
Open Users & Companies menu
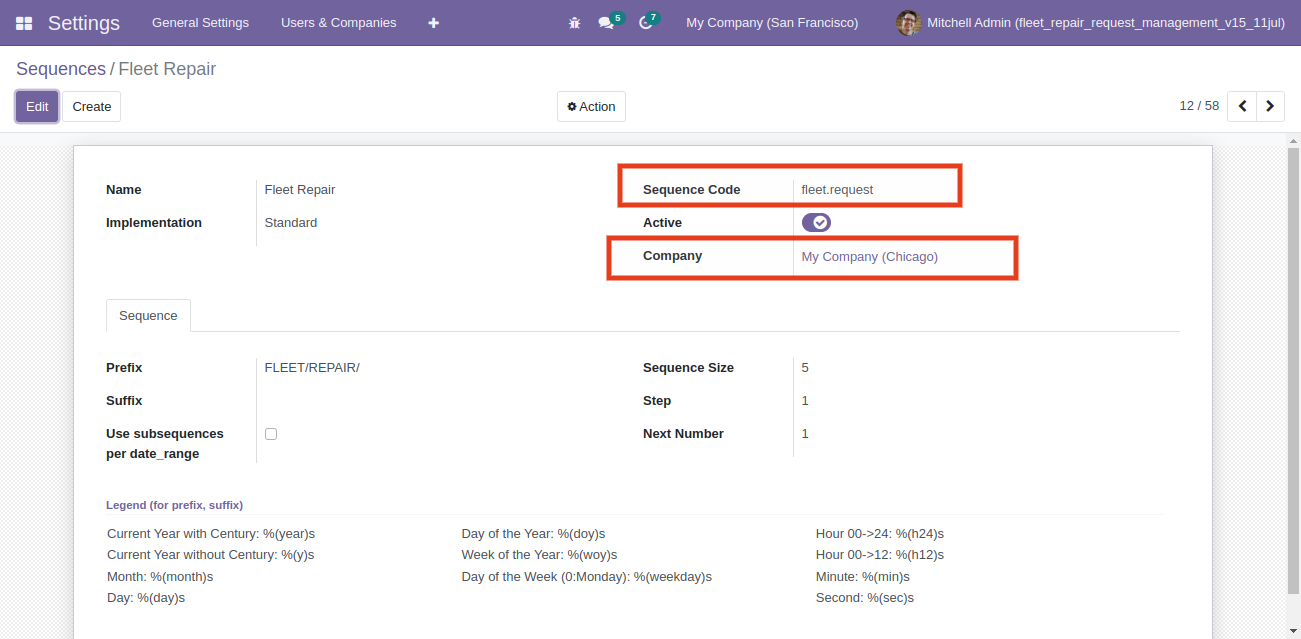(x=338, y=22)
